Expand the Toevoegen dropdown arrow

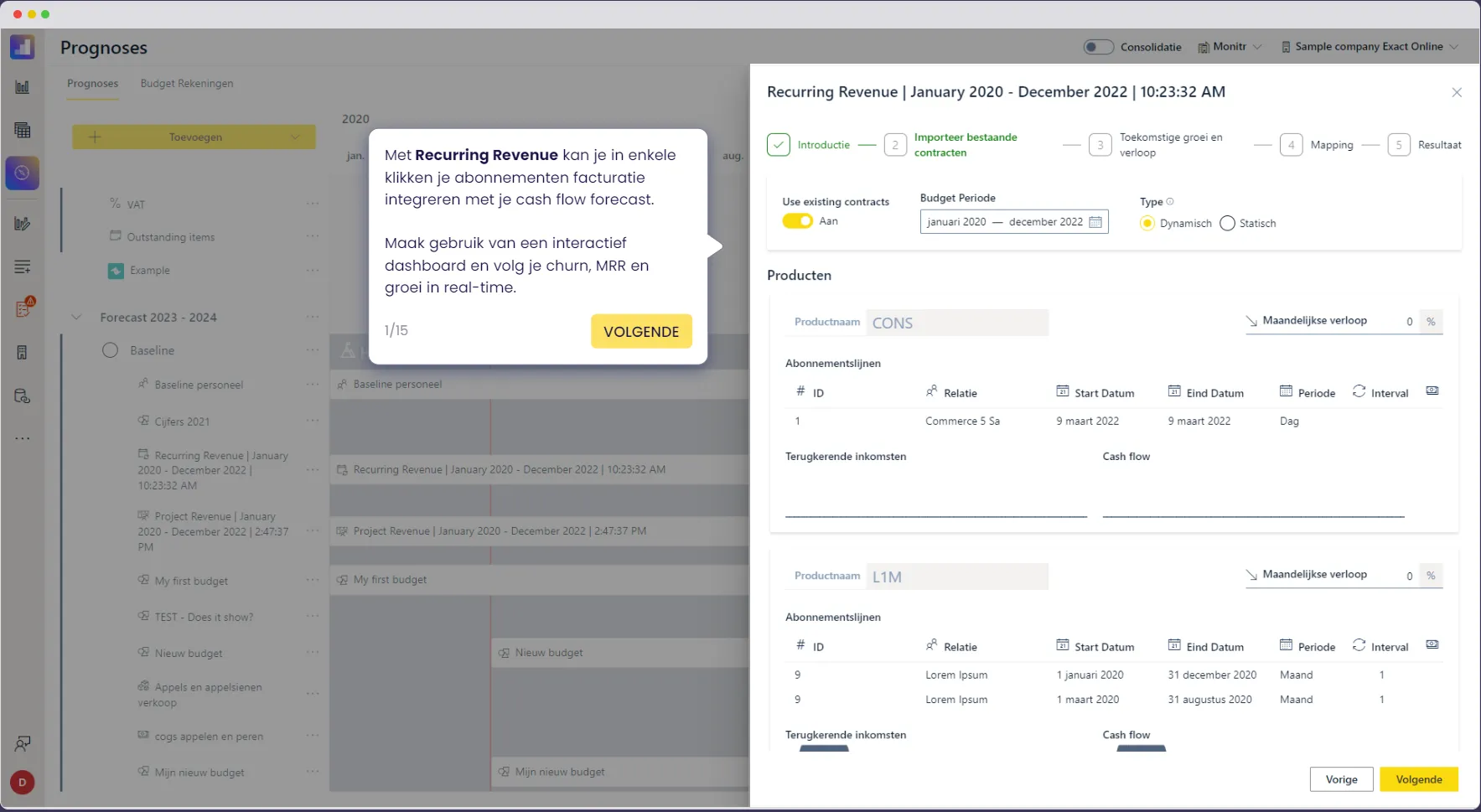[295, 137]
